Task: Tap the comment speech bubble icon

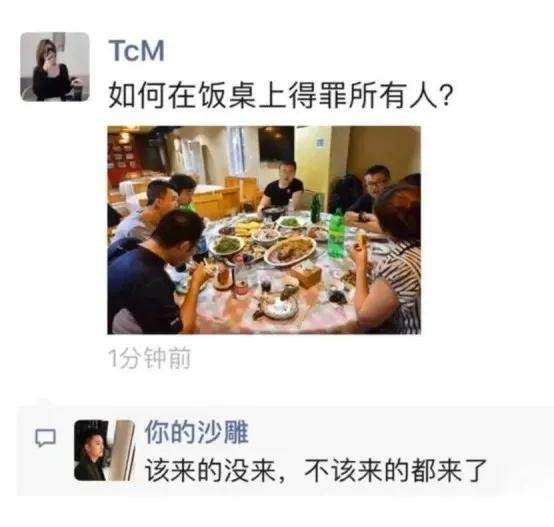Action: tap(45, 438)
